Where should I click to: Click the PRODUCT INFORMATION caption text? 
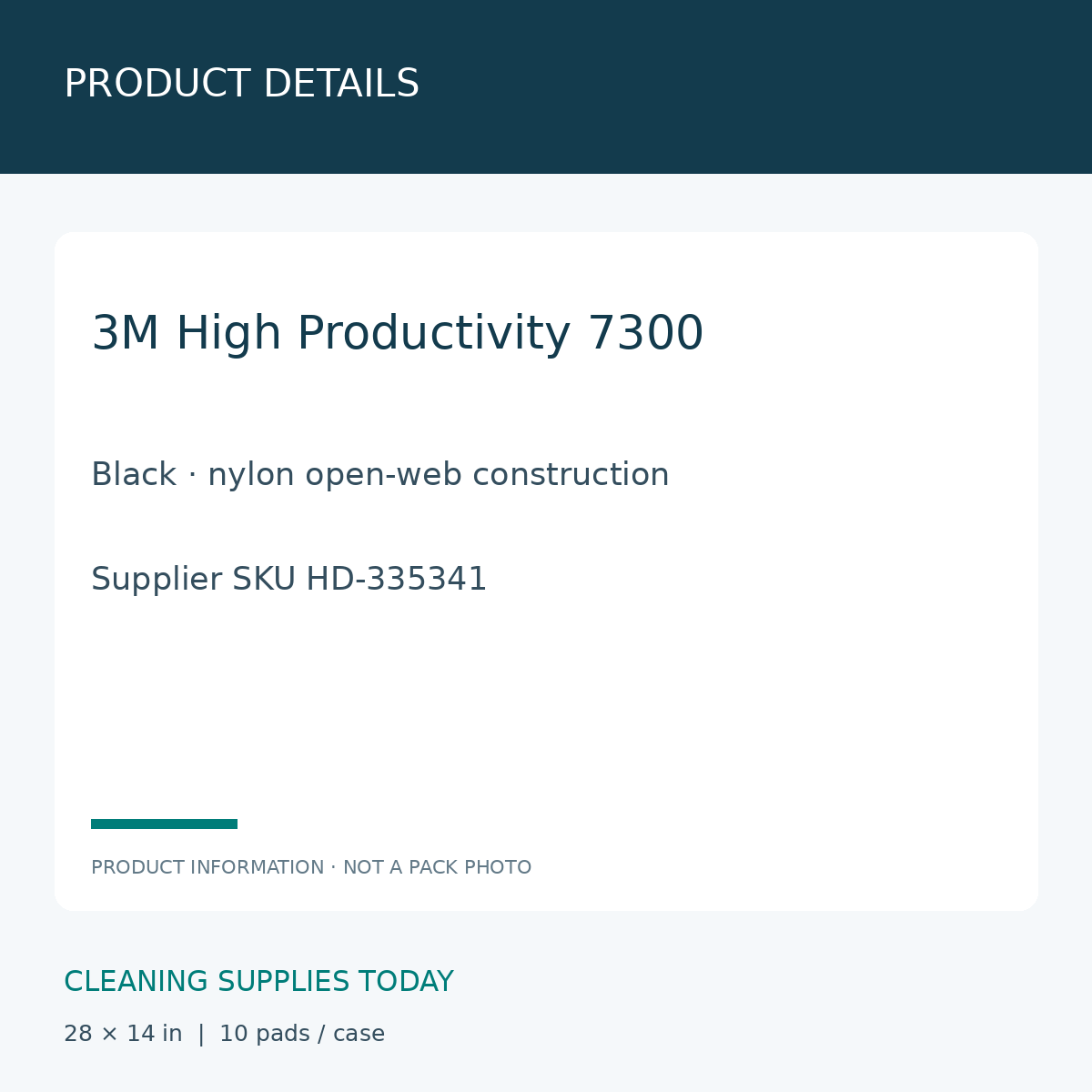coord(207,867)
